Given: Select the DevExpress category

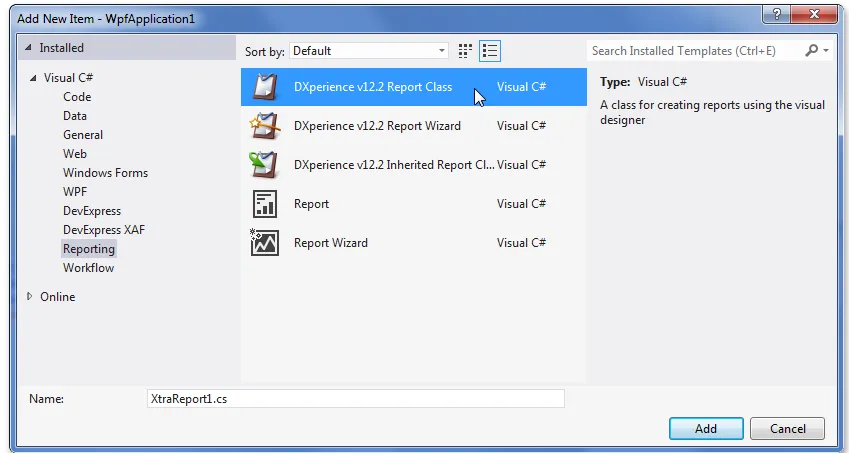Looking at the screenshot, I should (92, 211).
